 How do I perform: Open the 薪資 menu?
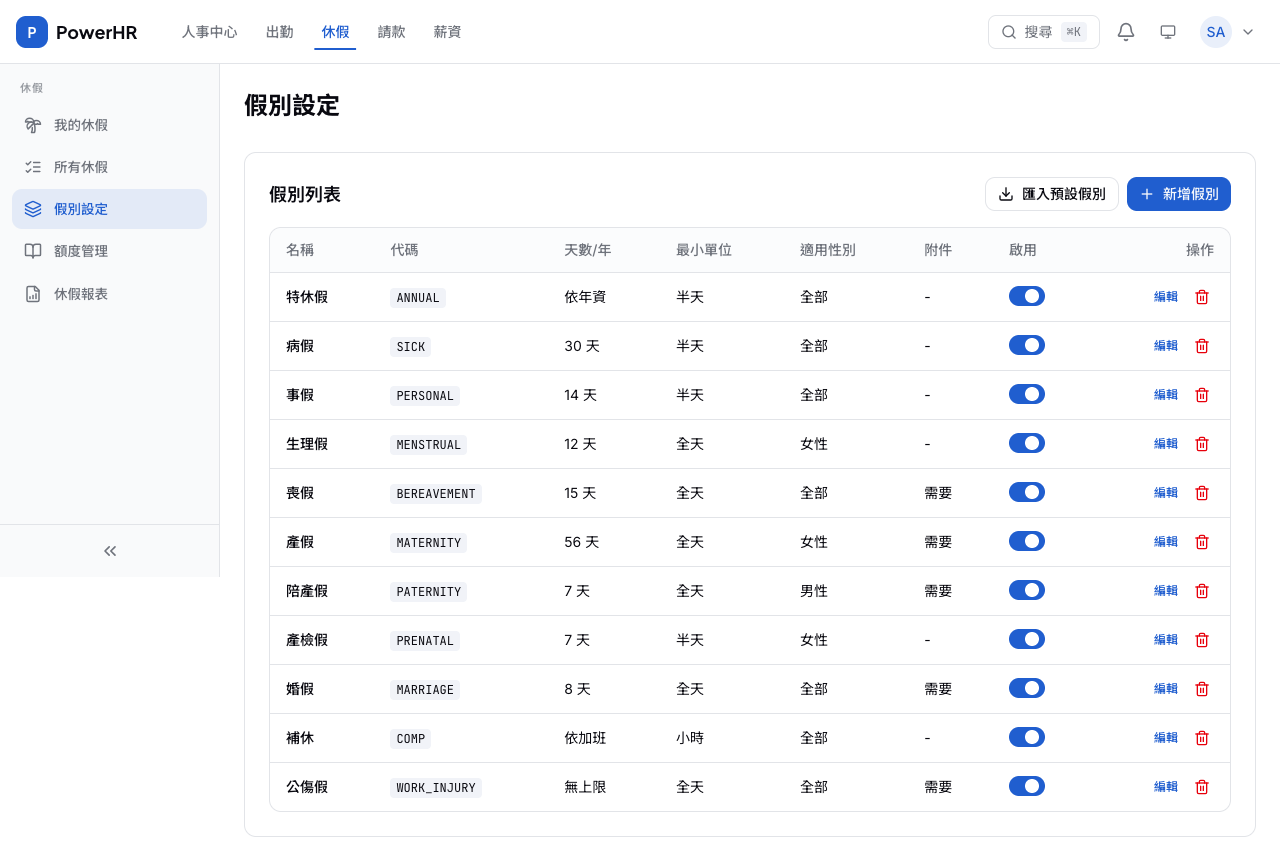(447, 31)
